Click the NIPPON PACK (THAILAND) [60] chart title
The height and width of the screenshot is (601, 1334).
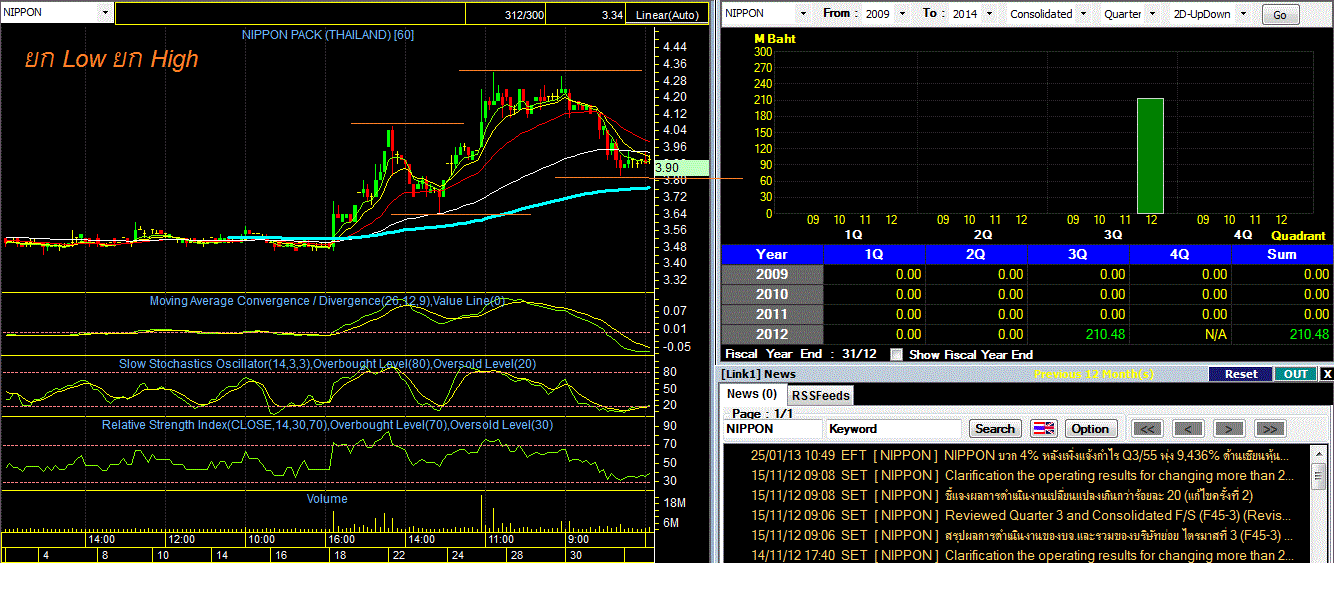[x=328, y=35]
